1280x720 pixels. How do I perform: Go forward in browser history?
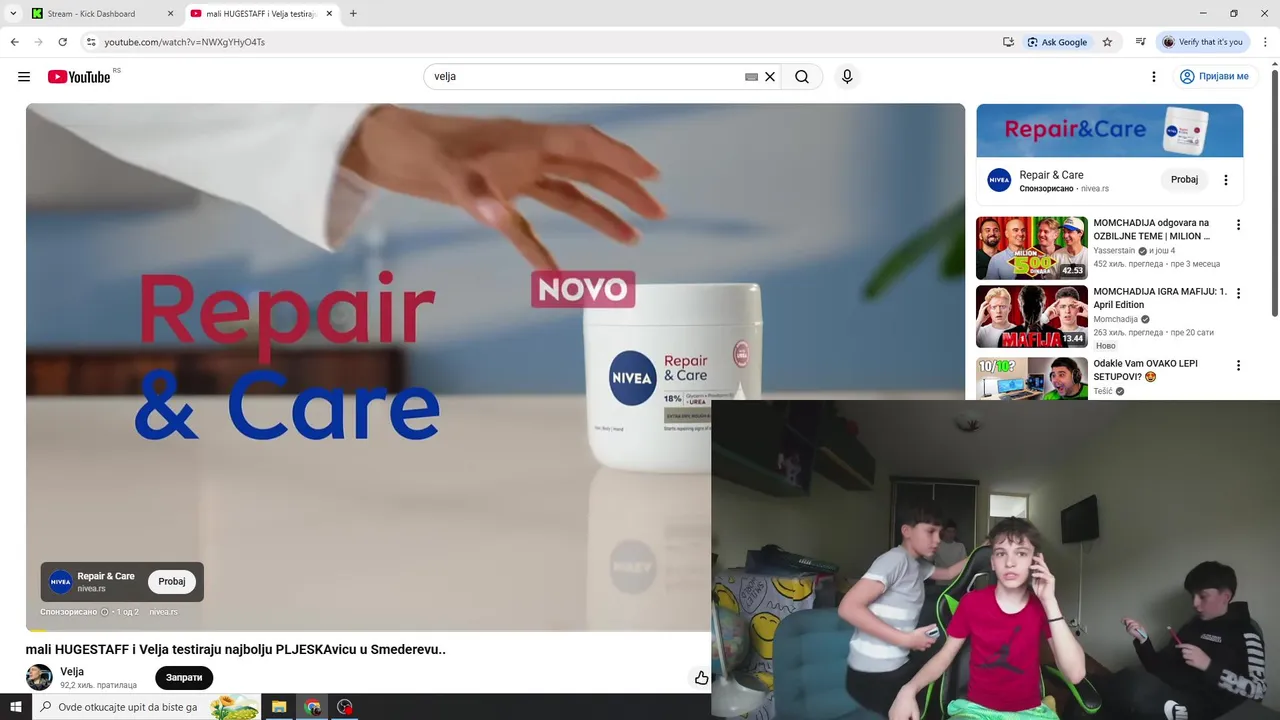[38, 42]
